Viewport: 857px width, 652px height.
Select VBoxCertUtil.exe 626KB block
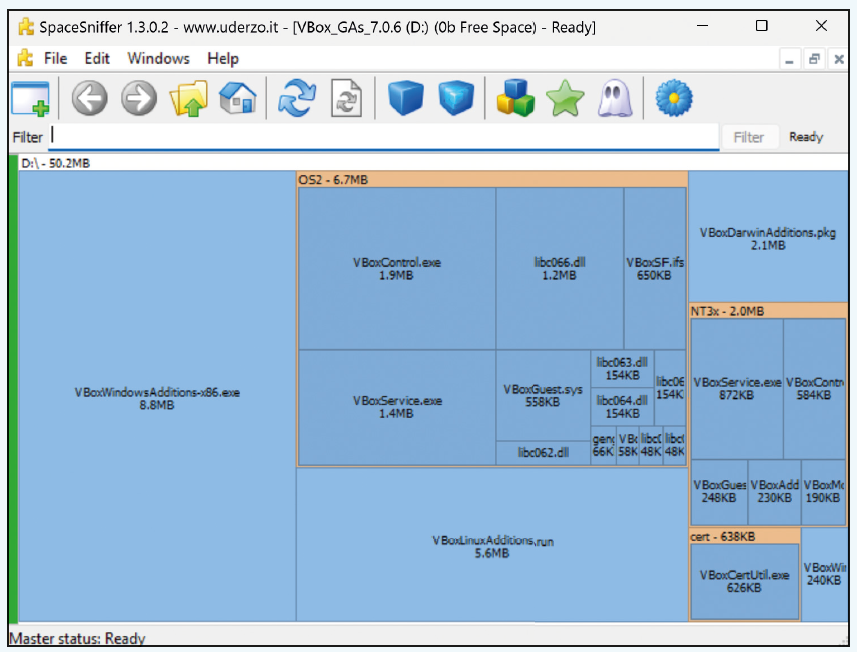(744, 581)
